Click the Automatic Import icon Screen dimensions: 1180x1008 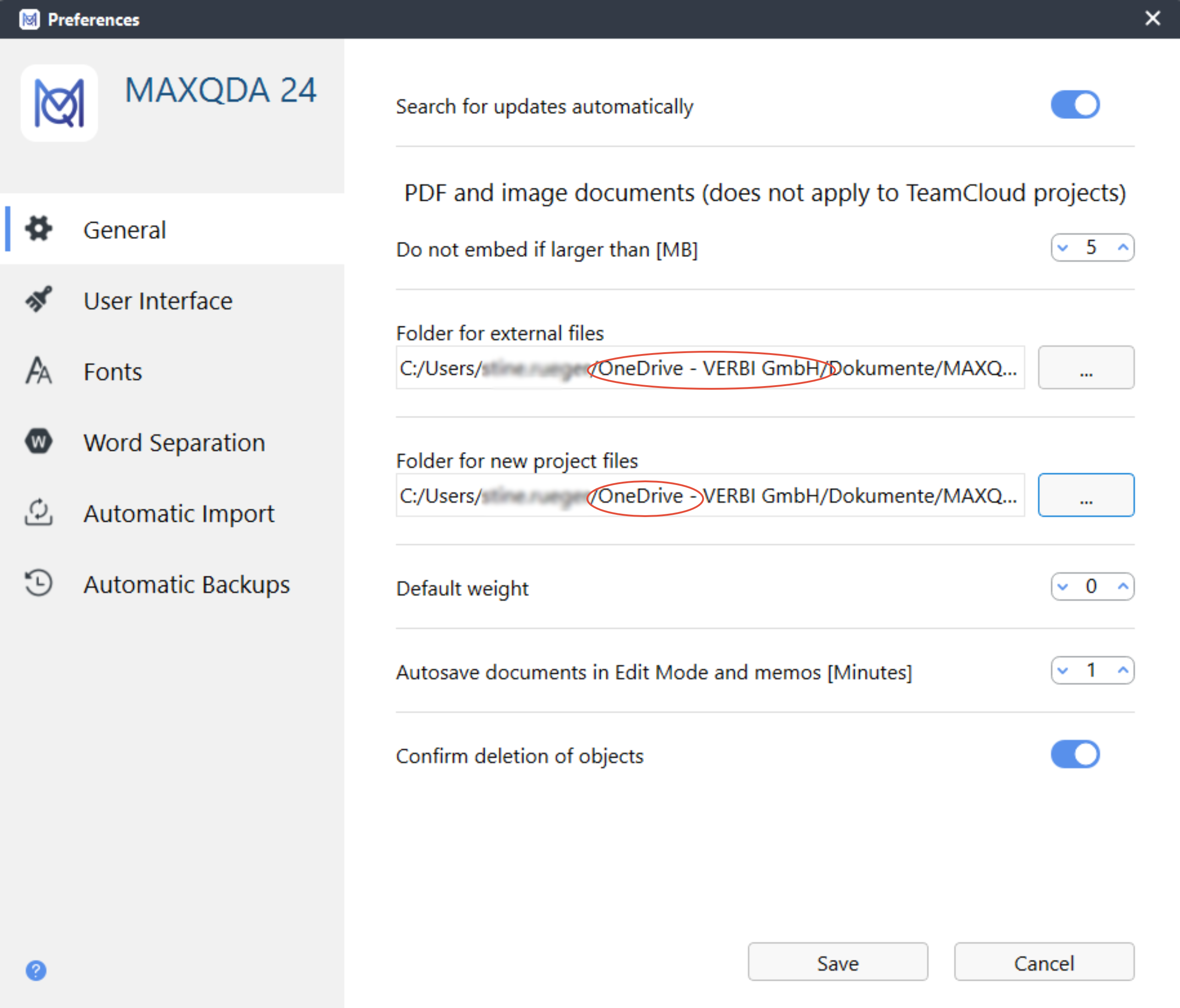click(39, 512)
